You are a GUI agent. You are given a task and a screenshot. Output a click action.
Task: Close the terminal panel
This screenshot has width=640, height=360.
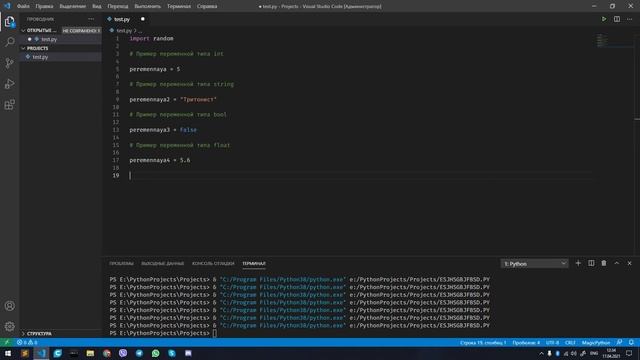click(x=629, y=263)
